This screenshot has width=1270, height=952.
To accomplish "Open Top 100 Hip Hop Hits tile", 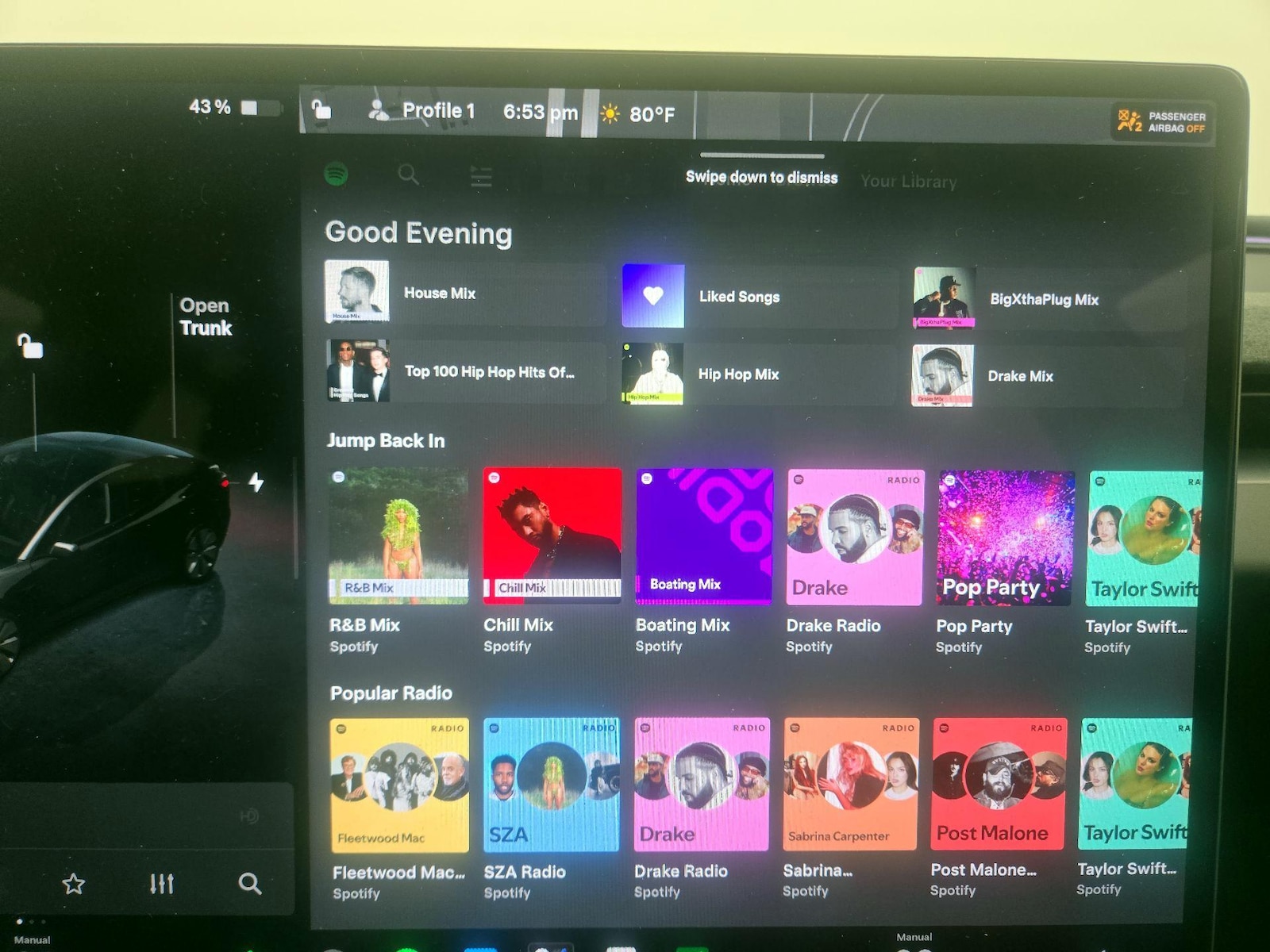I will tap(466, 371).
